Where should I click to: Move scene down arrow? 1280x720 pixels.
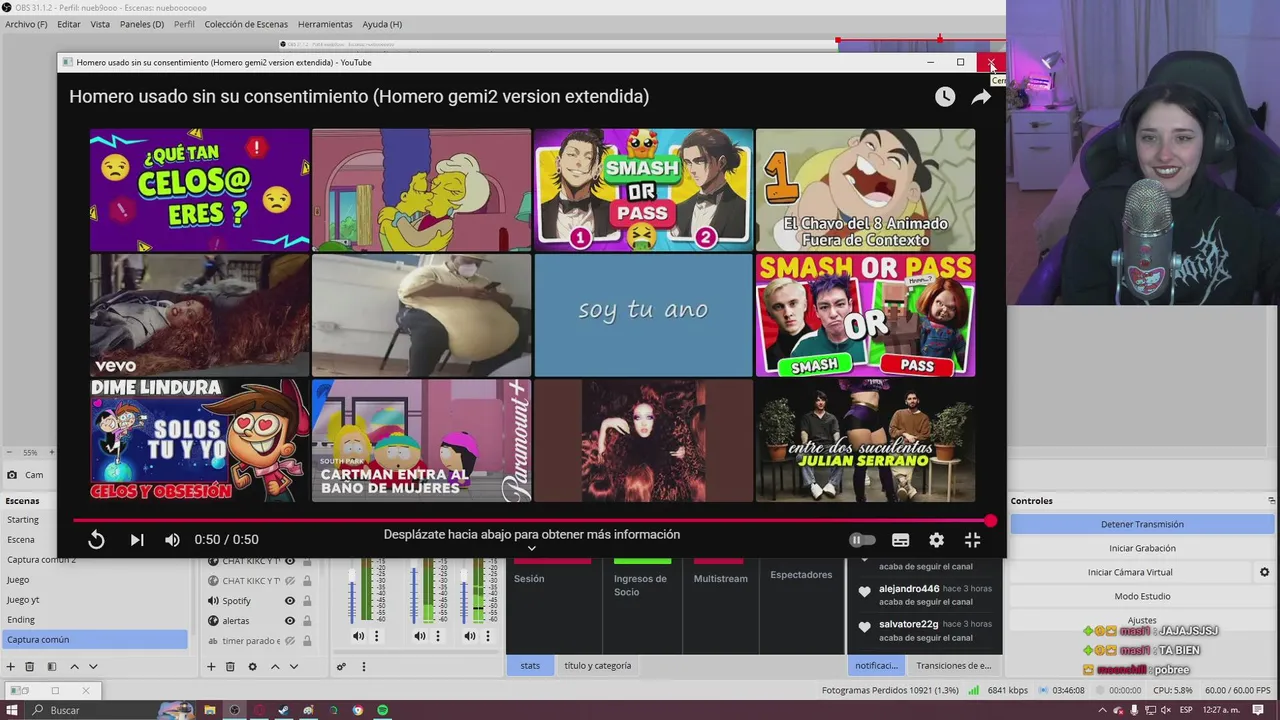[93, 667]
